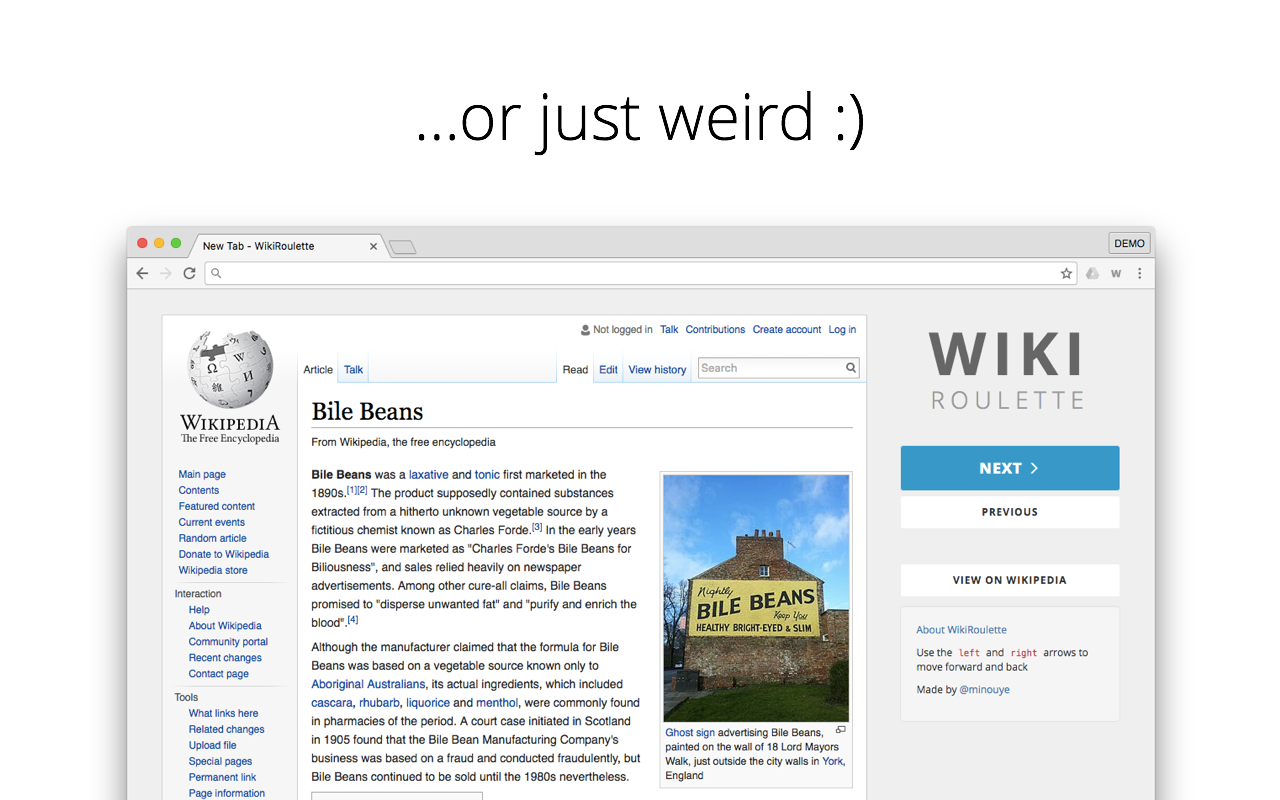
Task: Open a new tab in the browser
Action: (403, 247)
